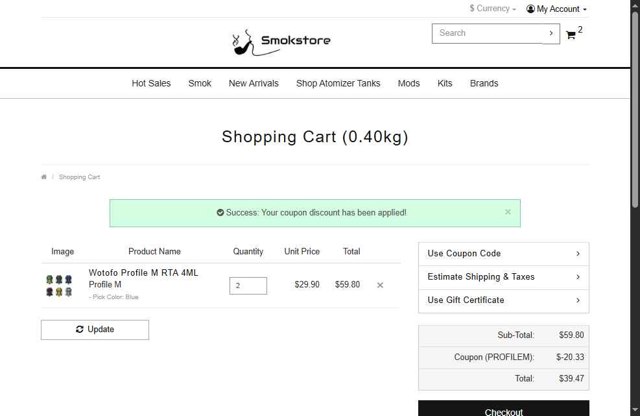This screenshot has width=640, height=416.
Task: Open the Smok menu
Action: click(200, 83)
